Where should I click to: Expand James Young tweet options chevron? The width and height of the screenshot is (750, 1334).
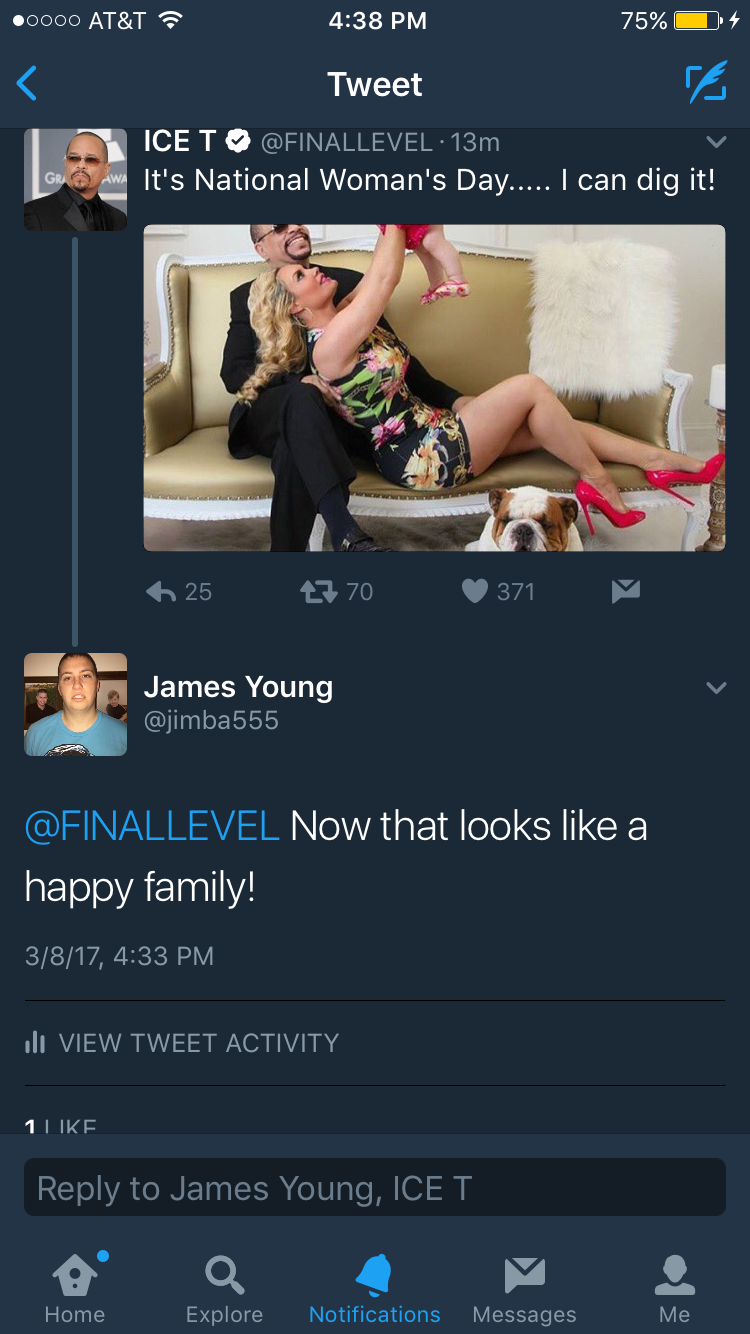pos(715,688)
